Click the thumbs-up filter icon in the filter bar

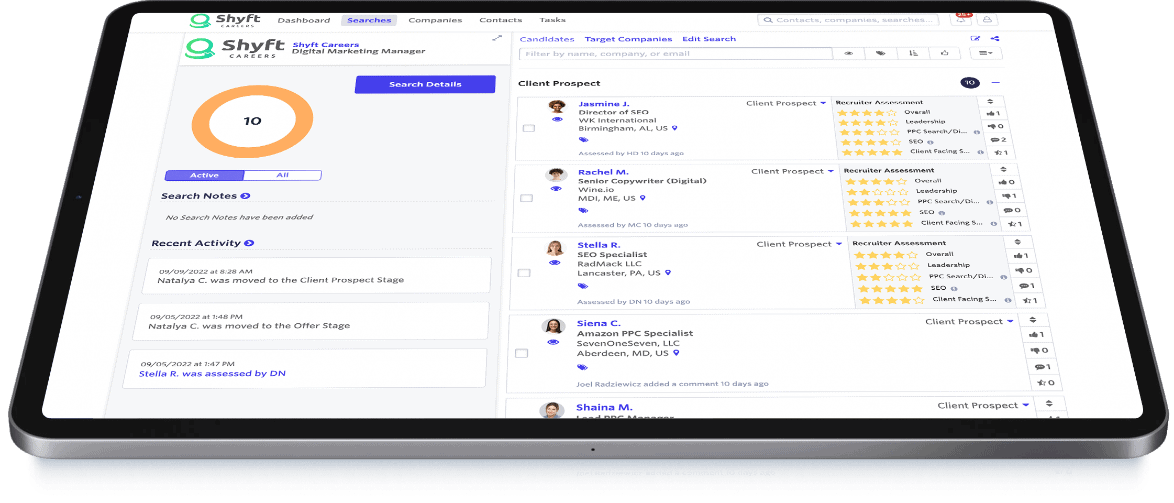pos(945,54)
